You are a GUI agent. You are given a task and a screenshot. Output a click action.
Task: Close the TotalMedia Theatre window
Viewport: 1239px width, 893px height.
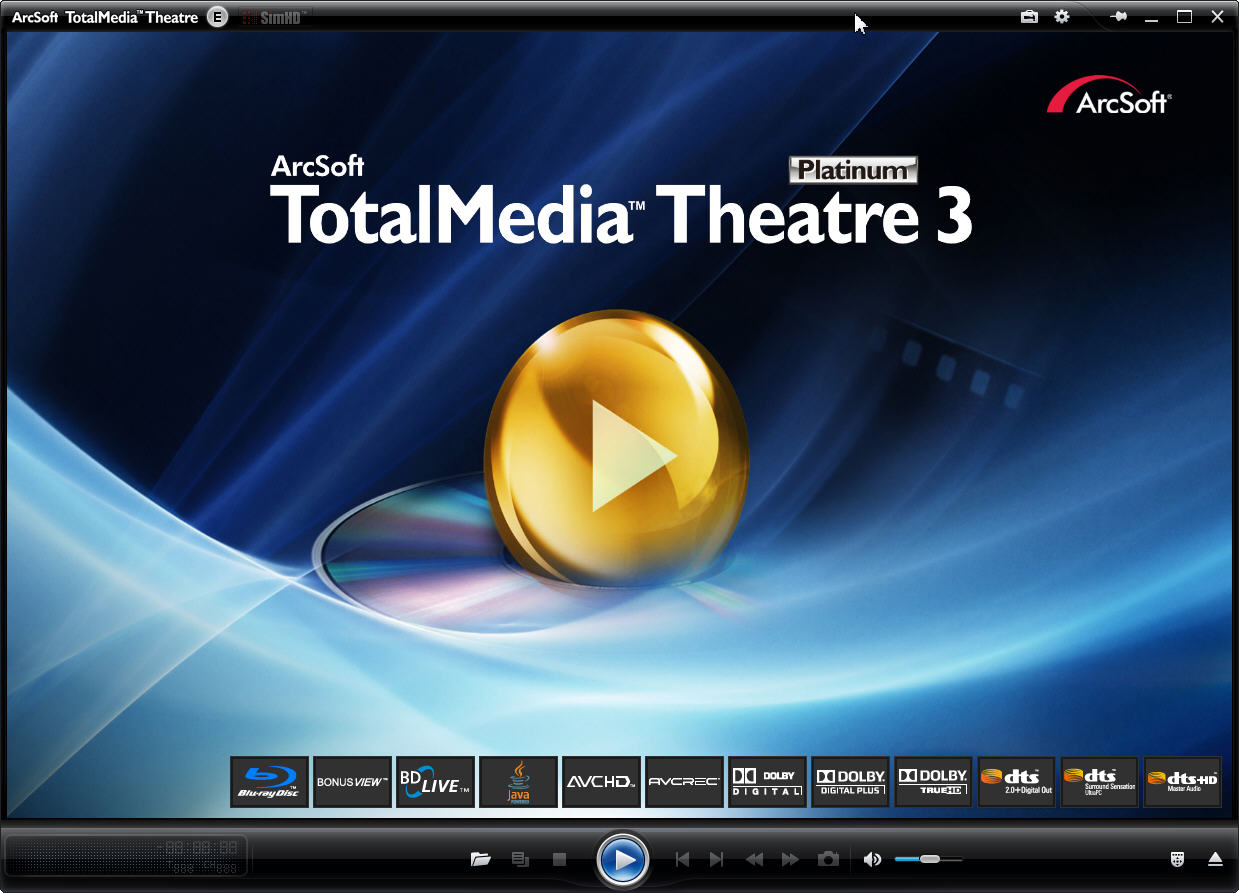click(x=1217, y=17)
